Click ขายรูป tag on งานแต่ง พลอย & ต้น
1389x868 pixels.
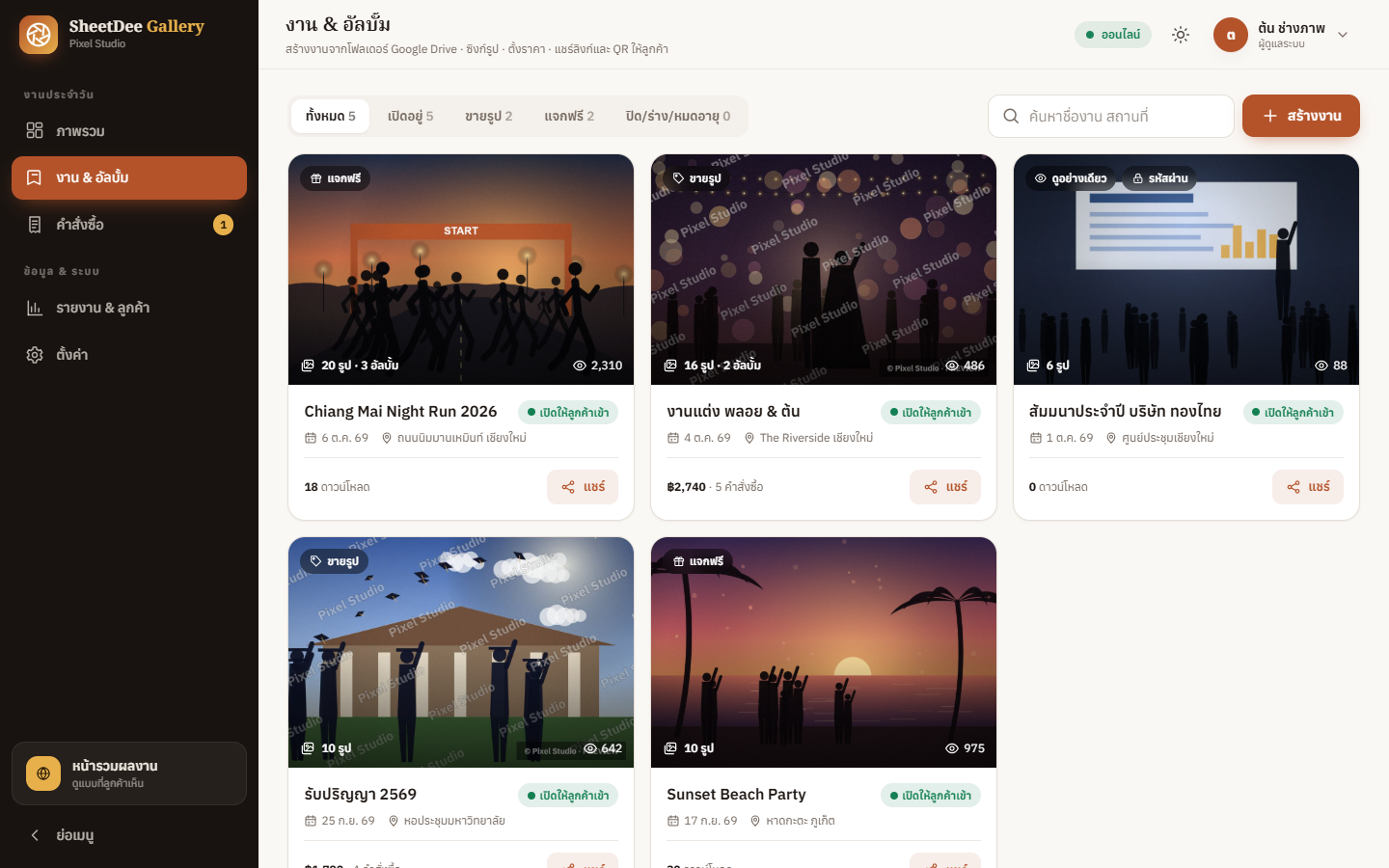(696, 178)
